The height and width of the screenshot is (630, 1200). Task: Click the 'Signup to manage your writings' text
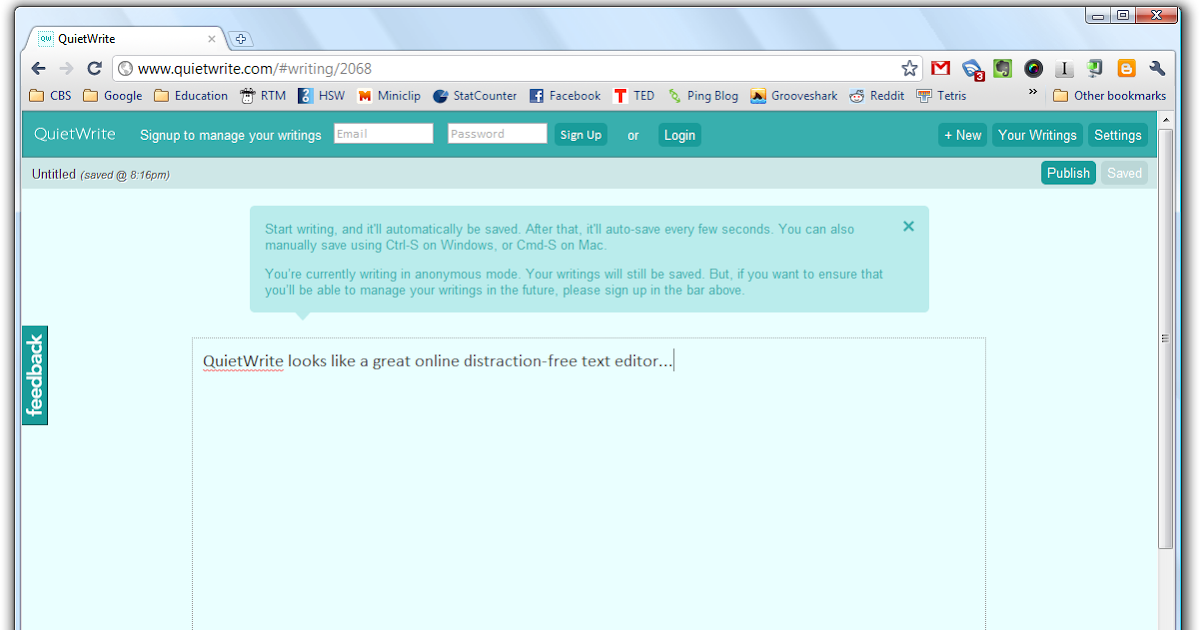point(231,135)
